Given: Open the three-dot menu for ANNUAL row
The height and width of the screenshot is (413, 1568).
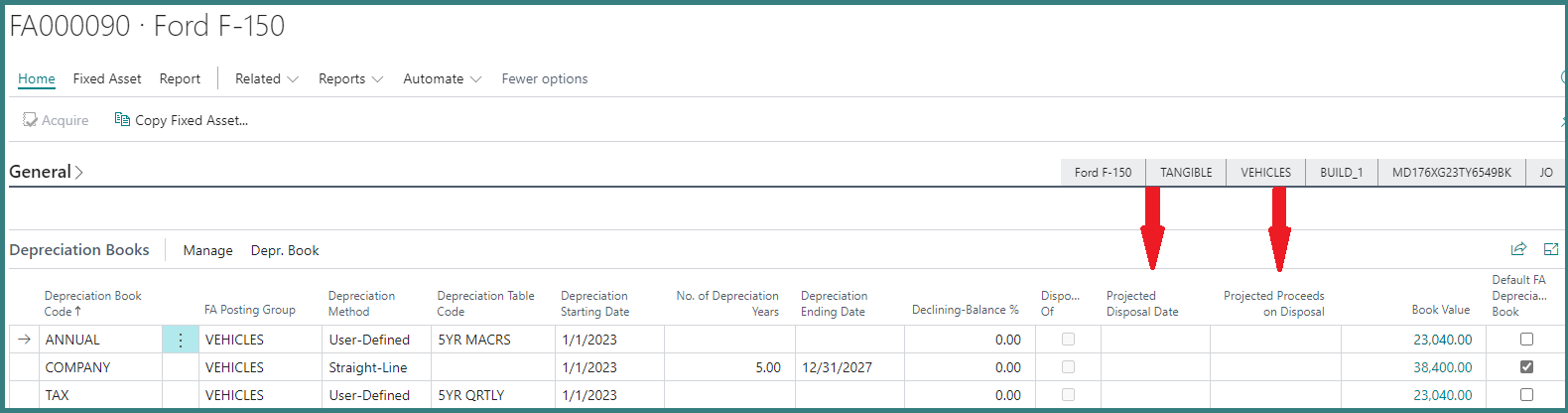Looking at the screenshot, I should pos(181,340).
